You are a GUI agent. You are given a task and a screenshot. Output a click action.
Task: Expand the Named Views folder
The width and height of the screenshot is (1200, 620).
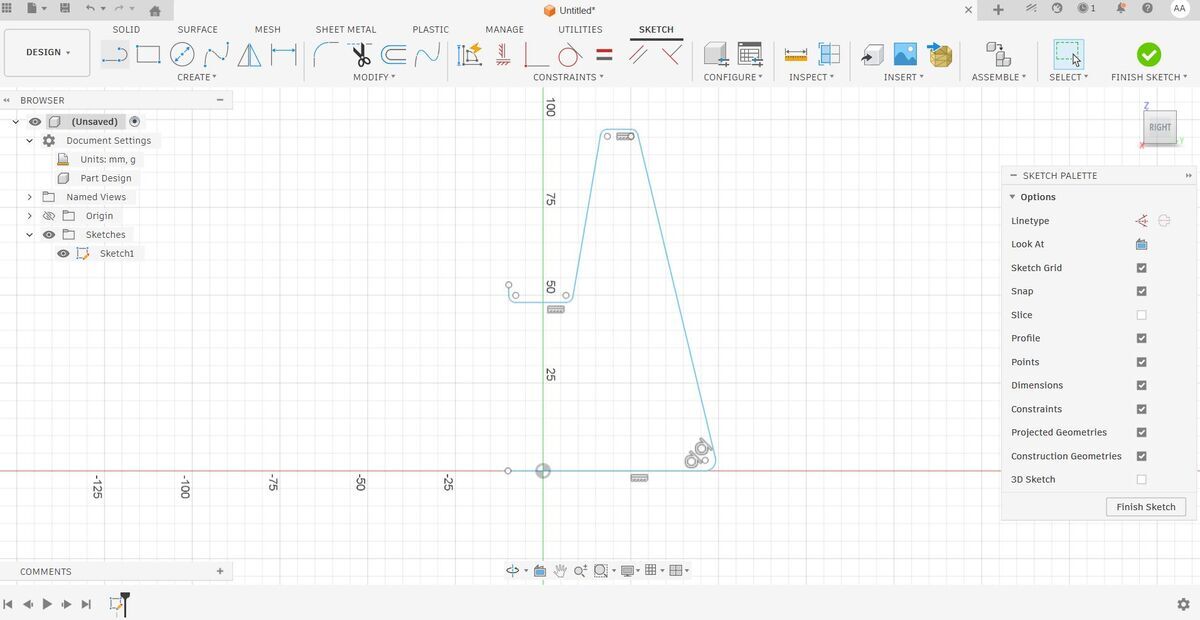click(x=30, y=197)
